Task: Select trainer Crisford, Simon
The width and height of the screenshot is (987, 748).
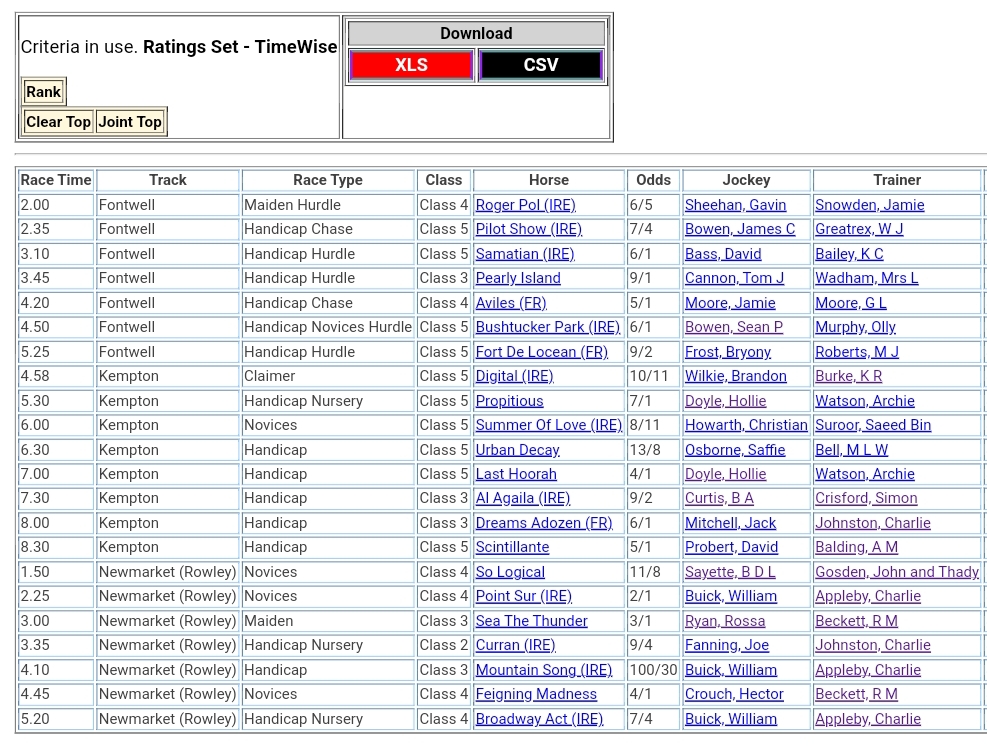Action: [x=866, y=498]
